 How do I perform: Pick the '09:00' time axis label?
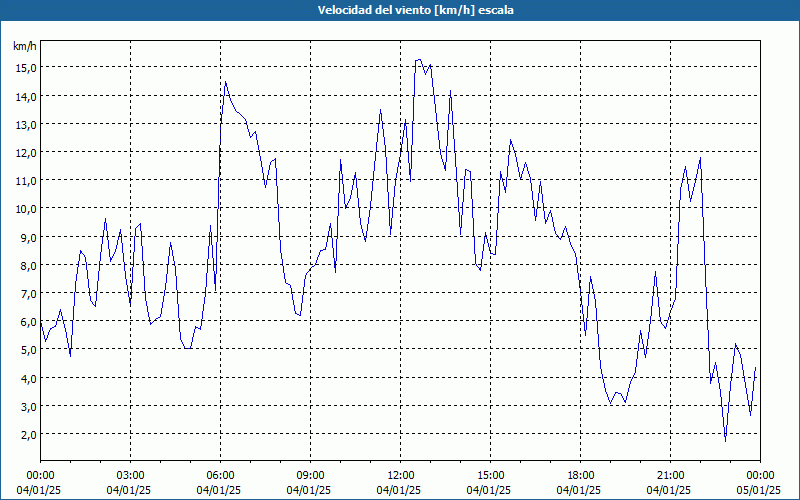click(x=310, y=476)
